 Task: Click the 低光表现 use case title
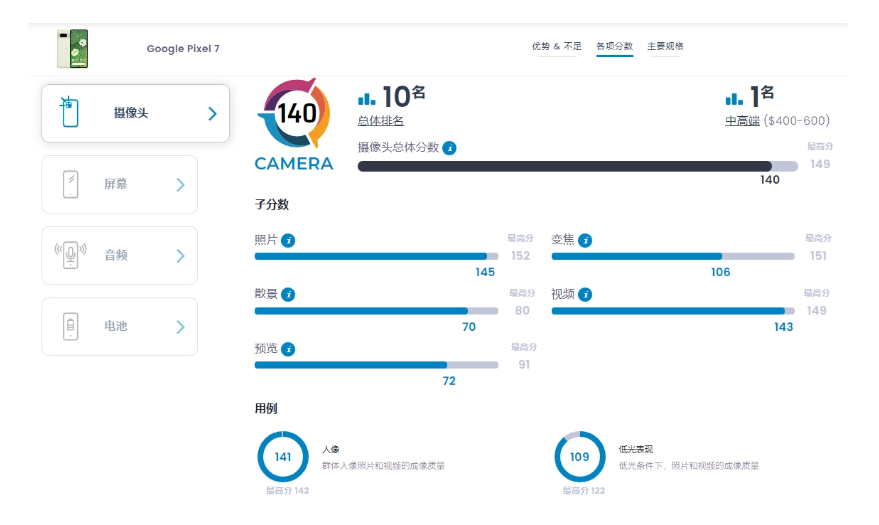click(636, 449)
